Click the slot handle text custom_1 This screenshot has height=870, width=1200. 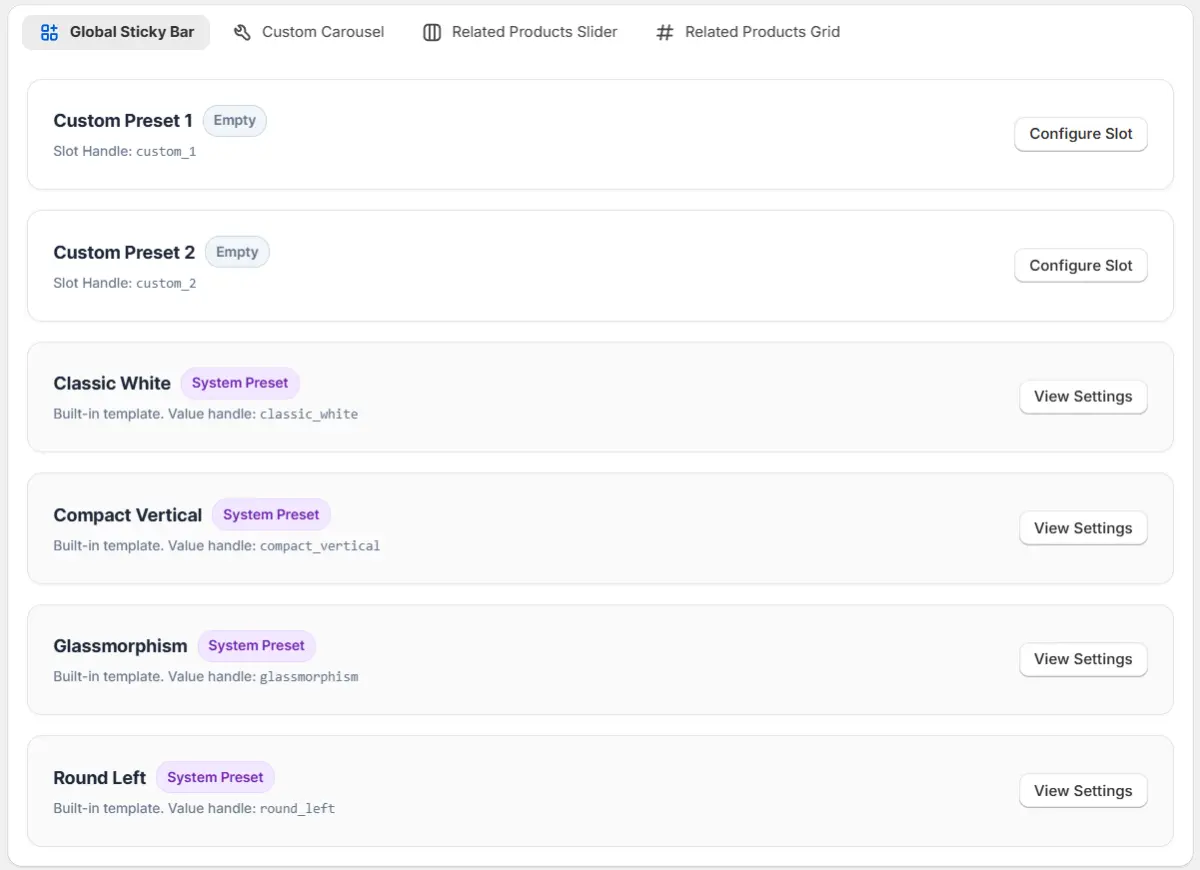[x=166, y=152]
